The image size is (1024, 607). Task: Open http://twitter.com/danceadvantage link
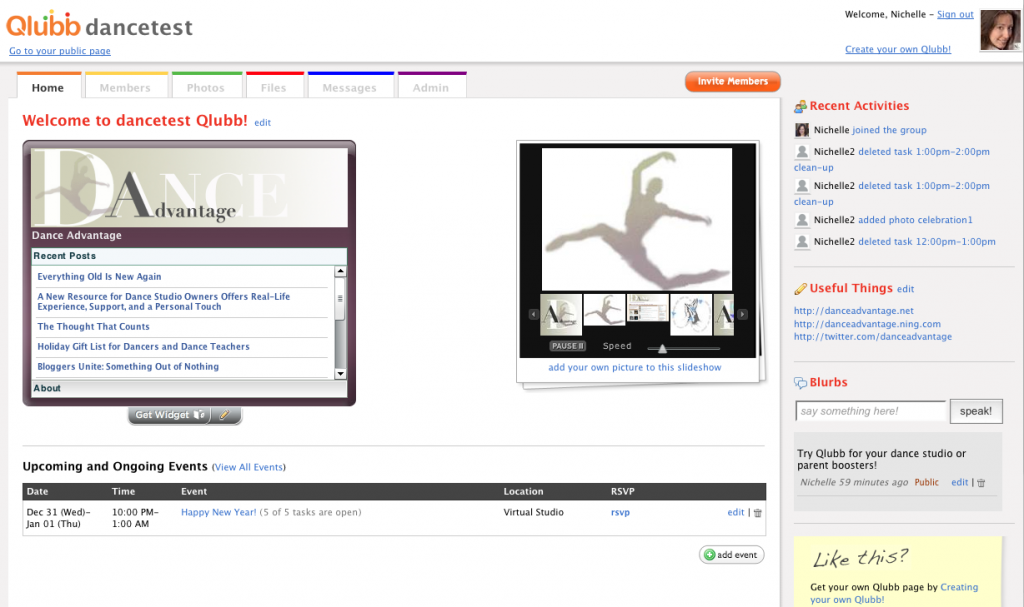click(x=872, y=337)
